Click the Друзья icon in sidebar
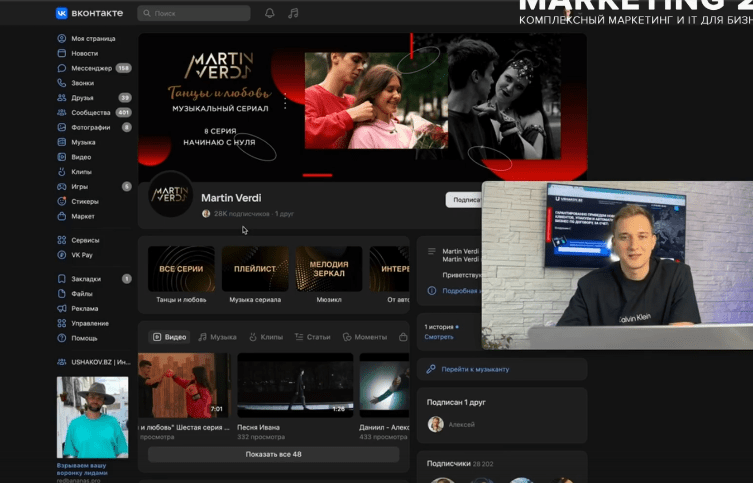753x483 pixels. pyautogui.click(x=61, y=98)
